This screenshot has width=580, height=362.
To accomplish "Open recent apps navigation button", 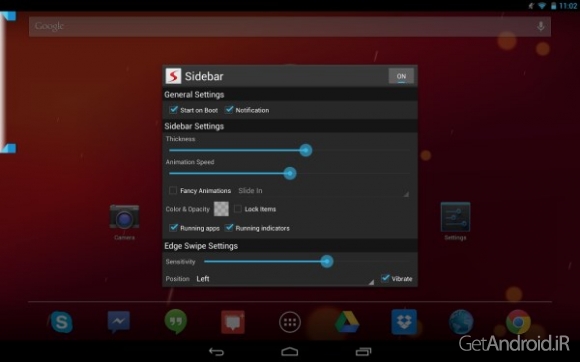I will tap(363, 352).
